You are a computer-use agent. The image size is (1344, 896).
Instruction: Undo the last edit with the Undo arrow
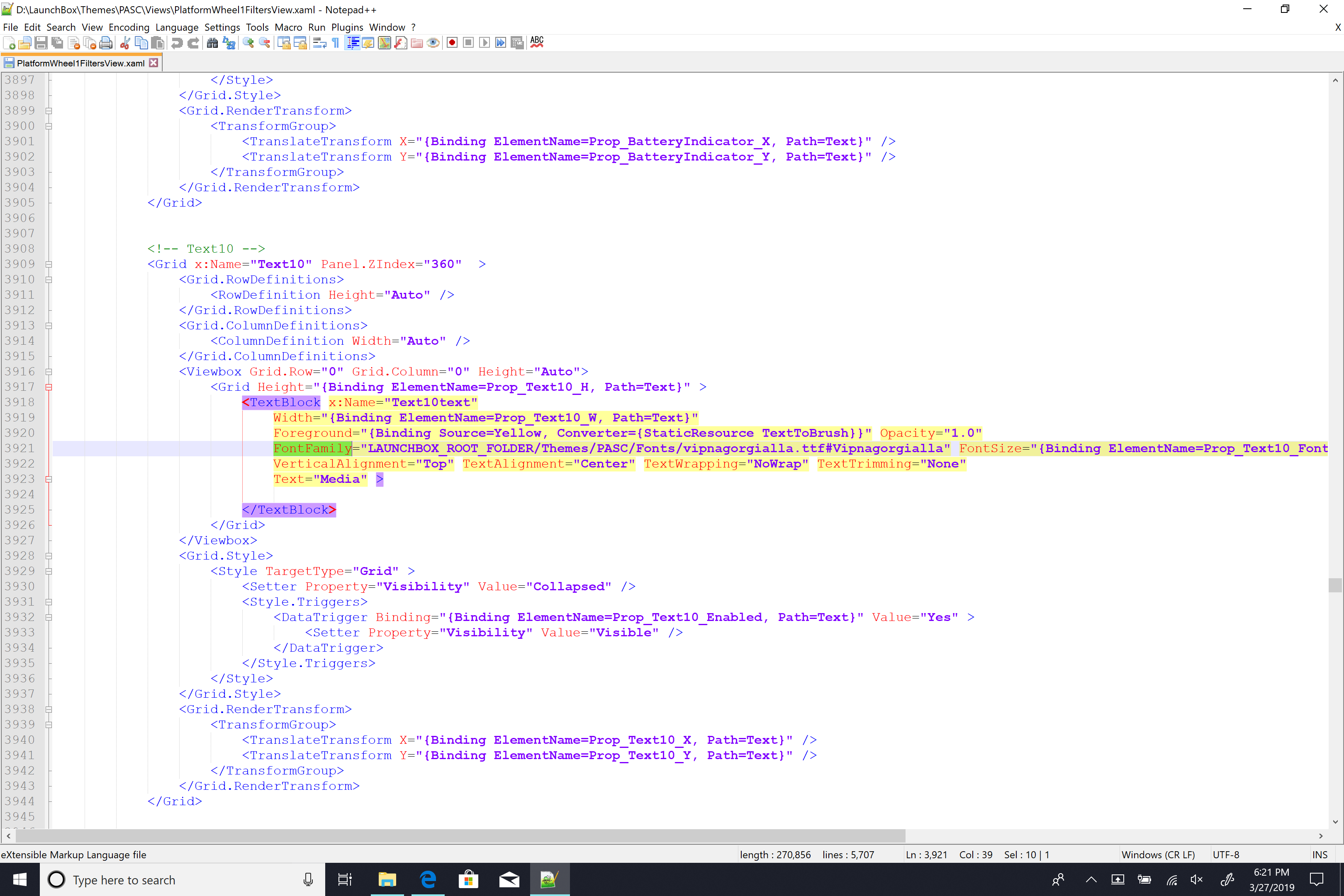coord(177,43)
